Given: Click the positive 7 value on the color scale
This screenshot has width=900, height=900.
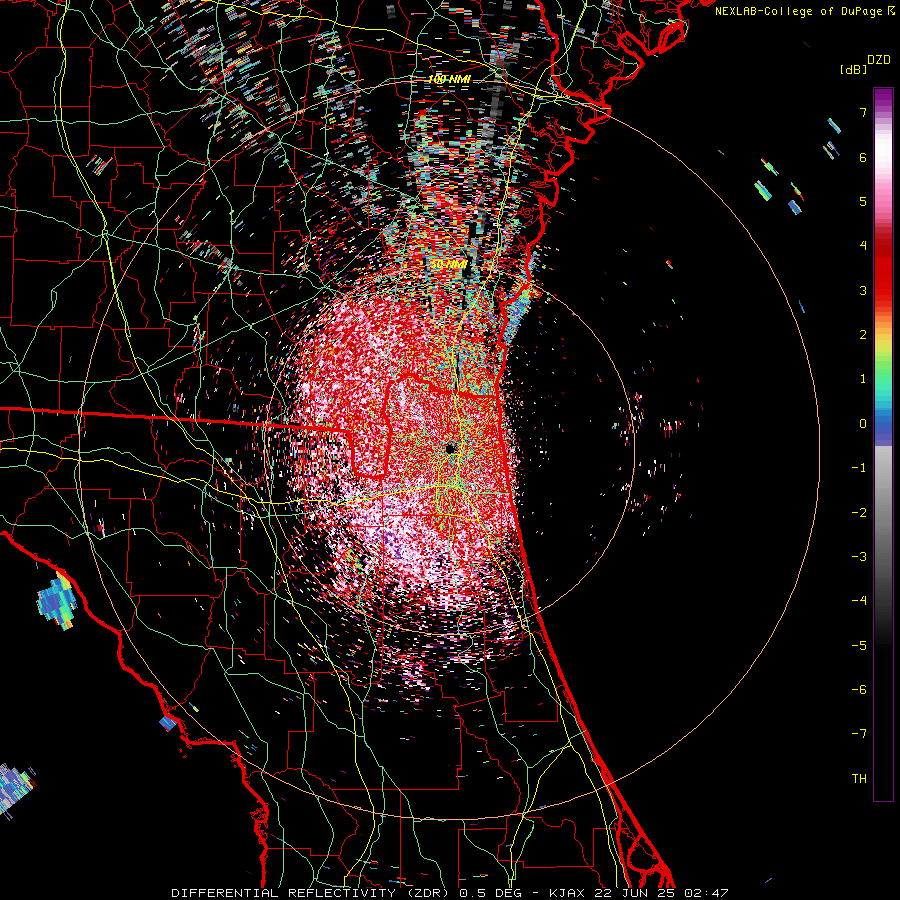Looking at the screenshot, I should click(863, 112).
